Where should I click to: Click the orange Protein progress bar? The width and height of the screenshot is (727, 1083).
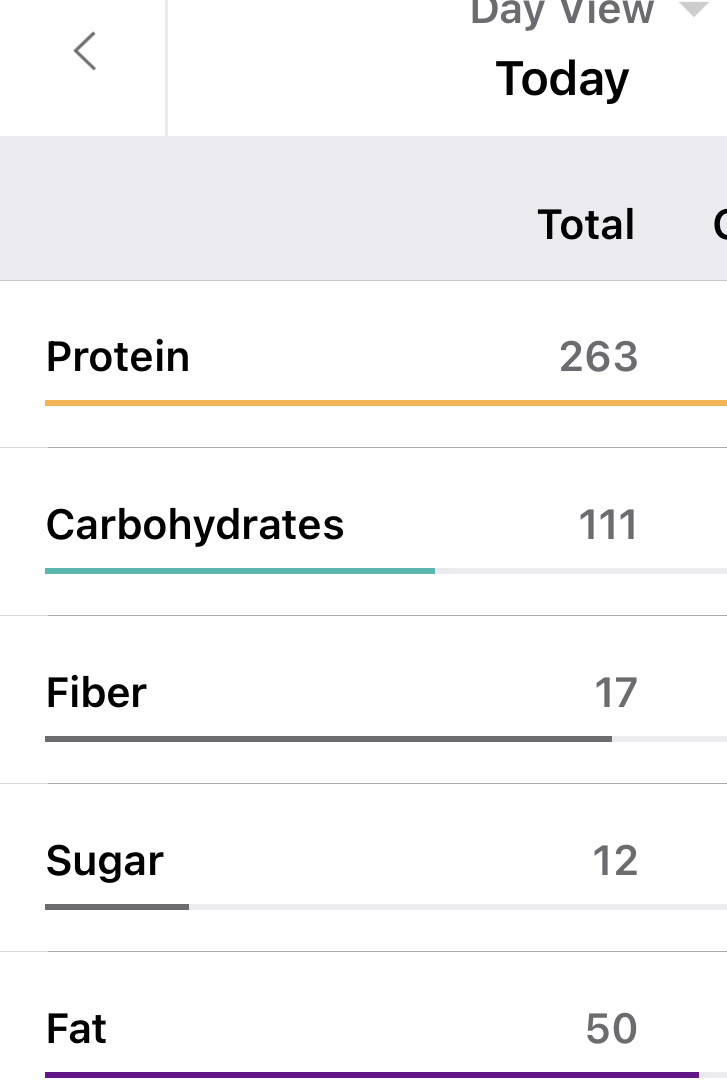point(385,403)
